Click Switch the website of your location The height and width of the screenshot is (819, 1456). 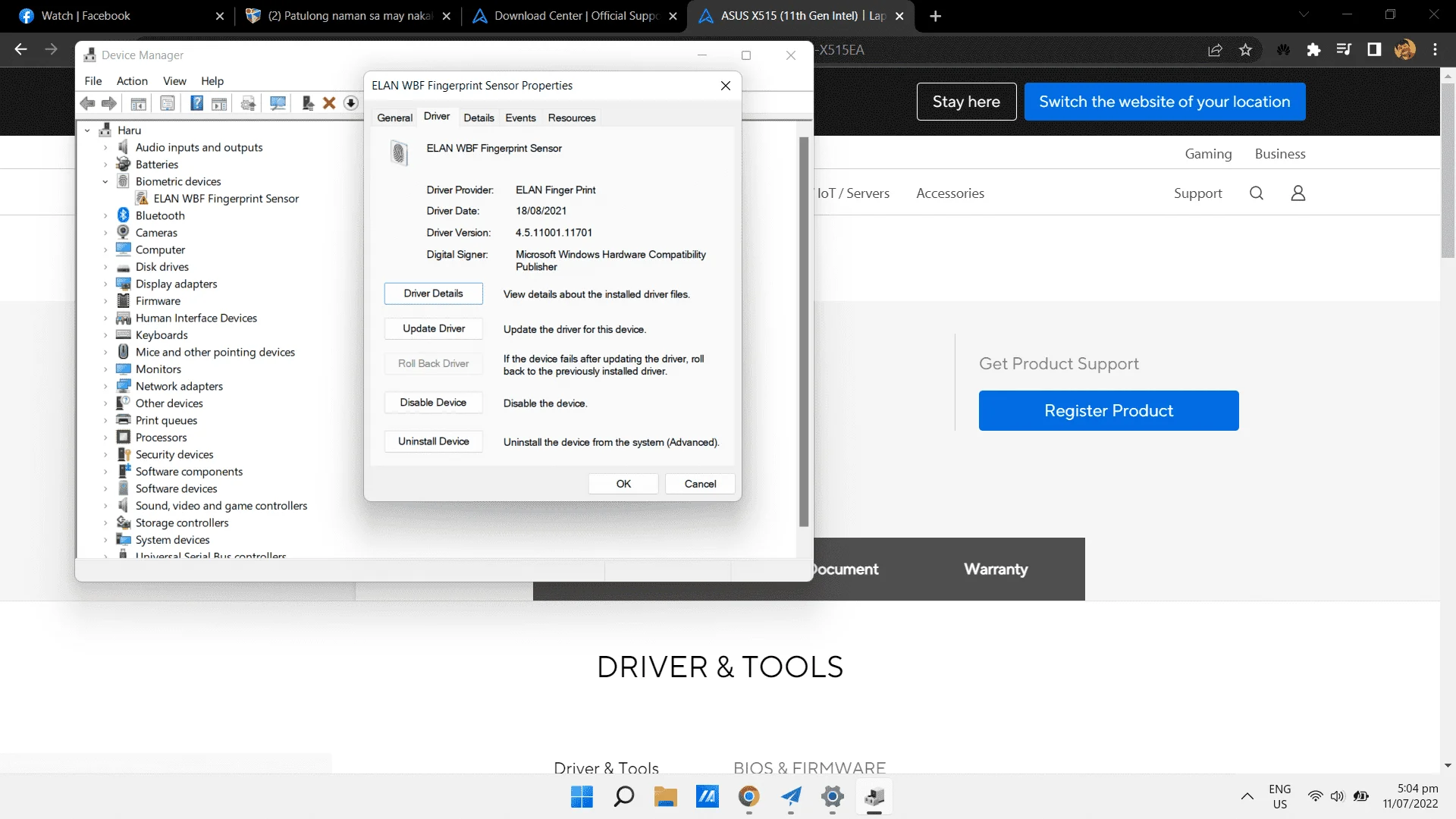1165,102
